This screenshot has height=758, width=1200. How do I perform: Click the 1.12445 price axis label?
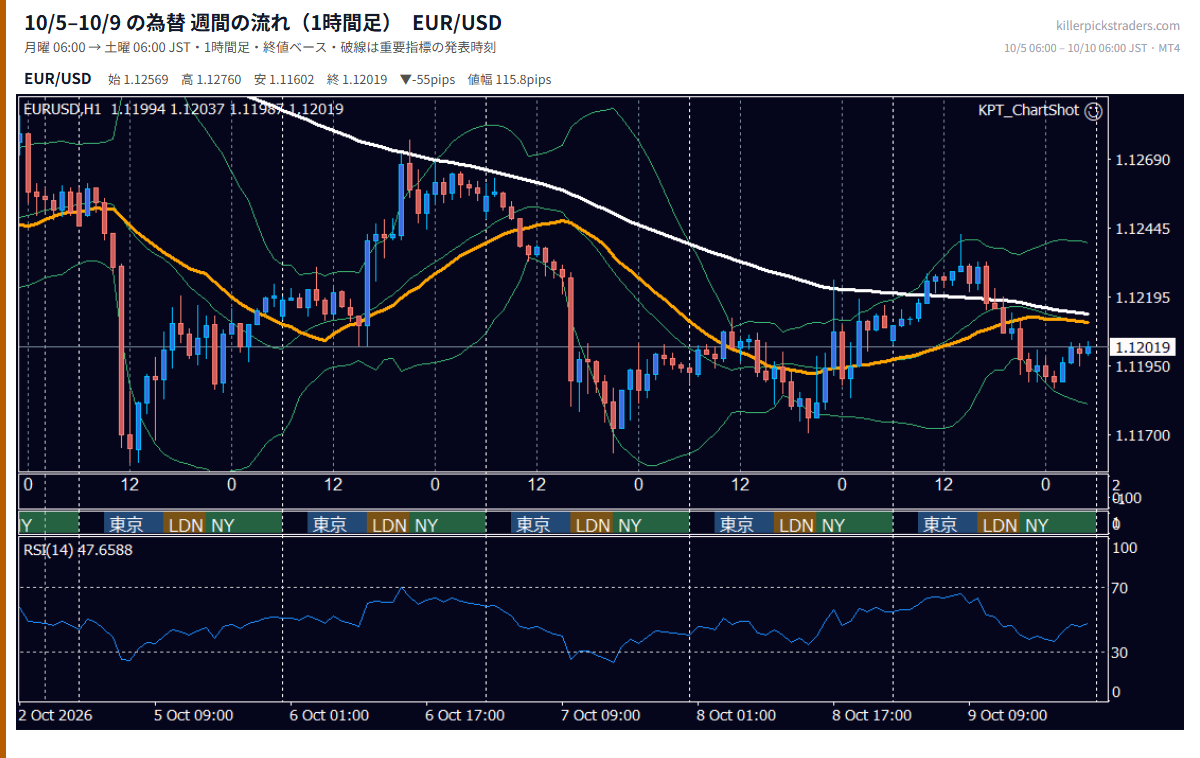pyautogui.click(x=1142, y=229)
